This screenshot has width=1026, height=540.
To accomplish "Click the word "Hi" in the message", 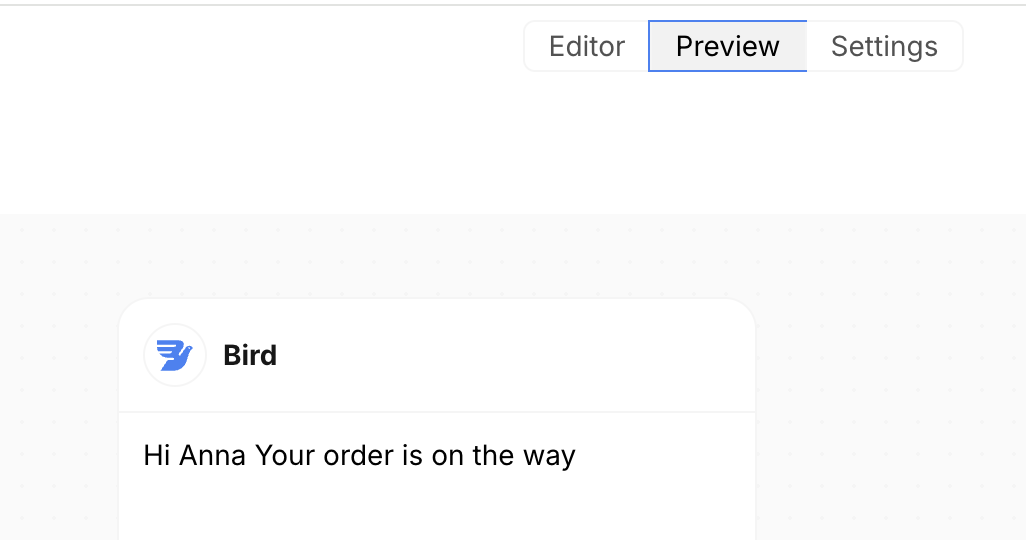I will click(157, 456).
